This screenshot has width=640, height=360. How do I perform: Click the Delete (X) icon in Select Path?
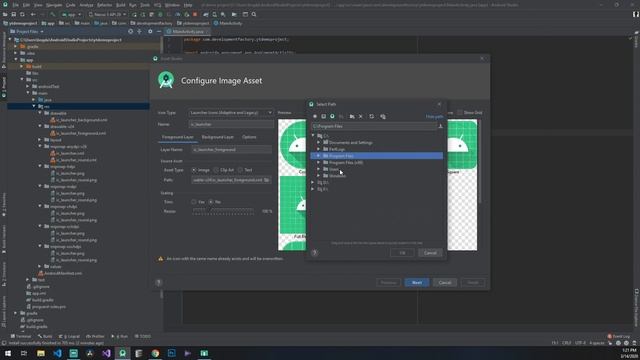(x=361, y=117)
